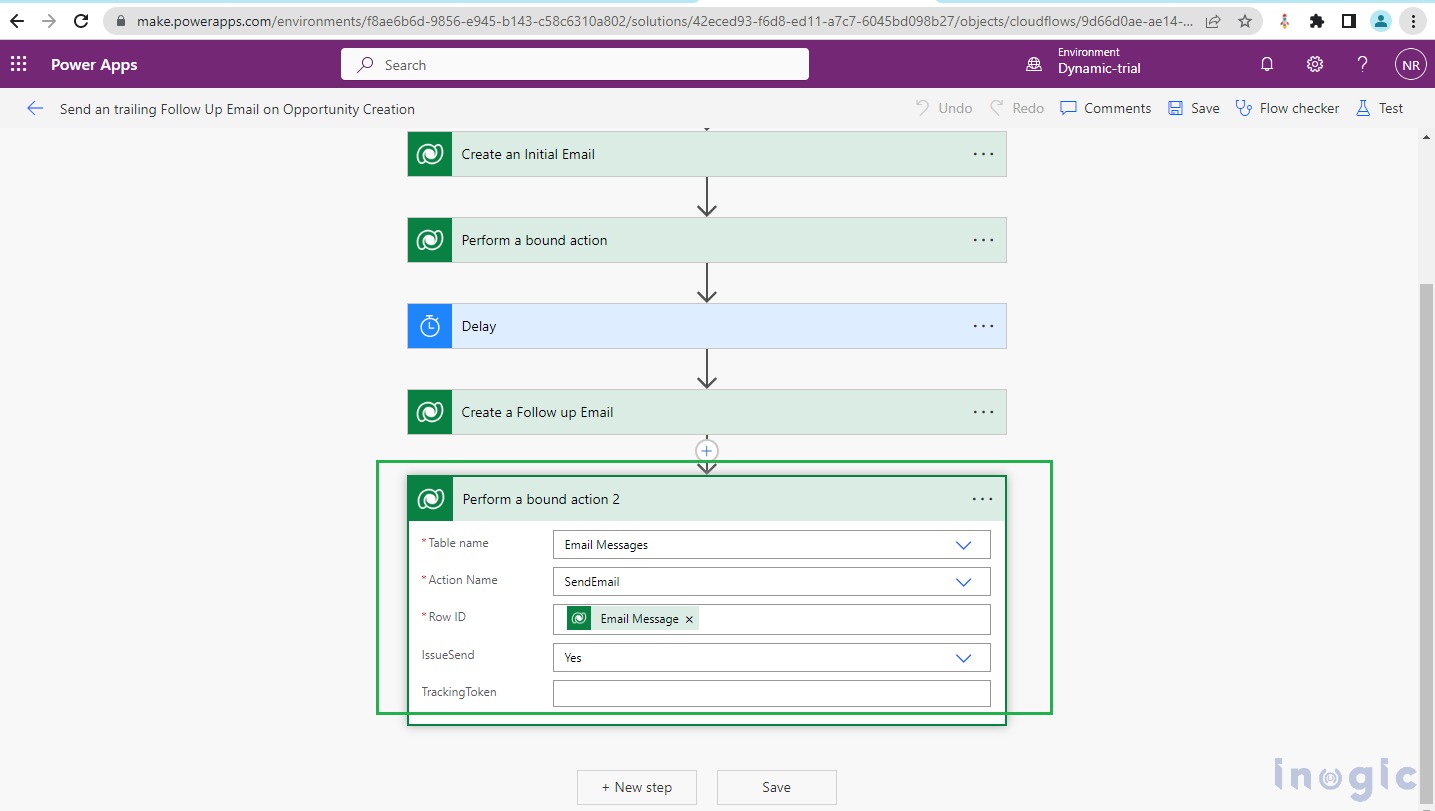The image size is (1435, 811).
Task: Click the New step button
Action: coord(637,787)
